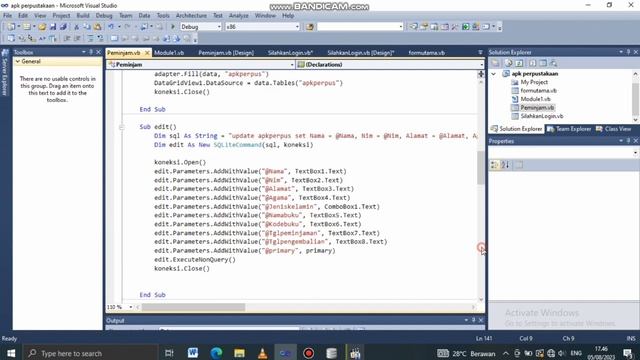Switch to the formutama.vb tab

427,53
